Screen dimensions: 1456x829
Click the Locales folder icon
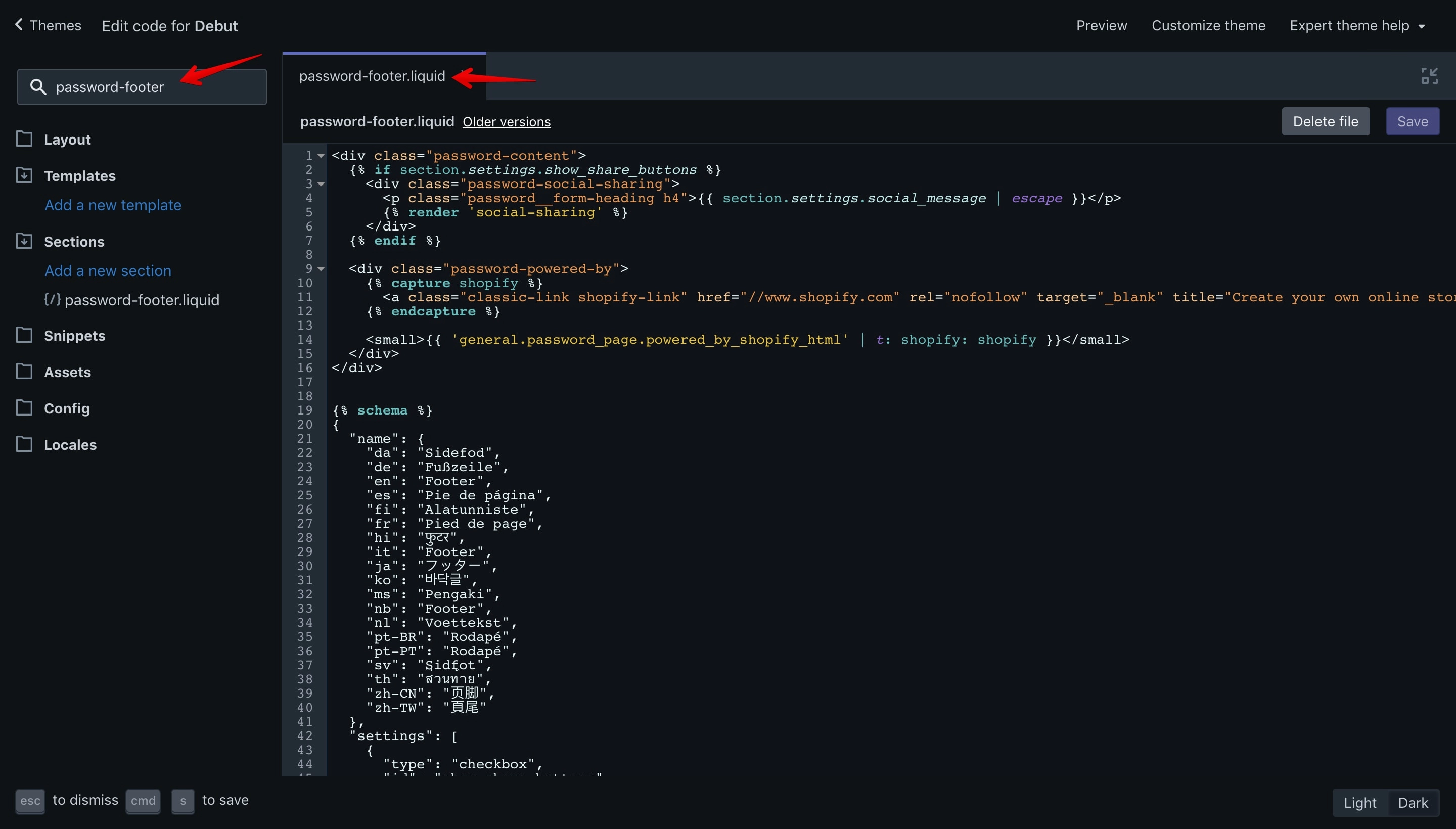[x=24, y=444]
